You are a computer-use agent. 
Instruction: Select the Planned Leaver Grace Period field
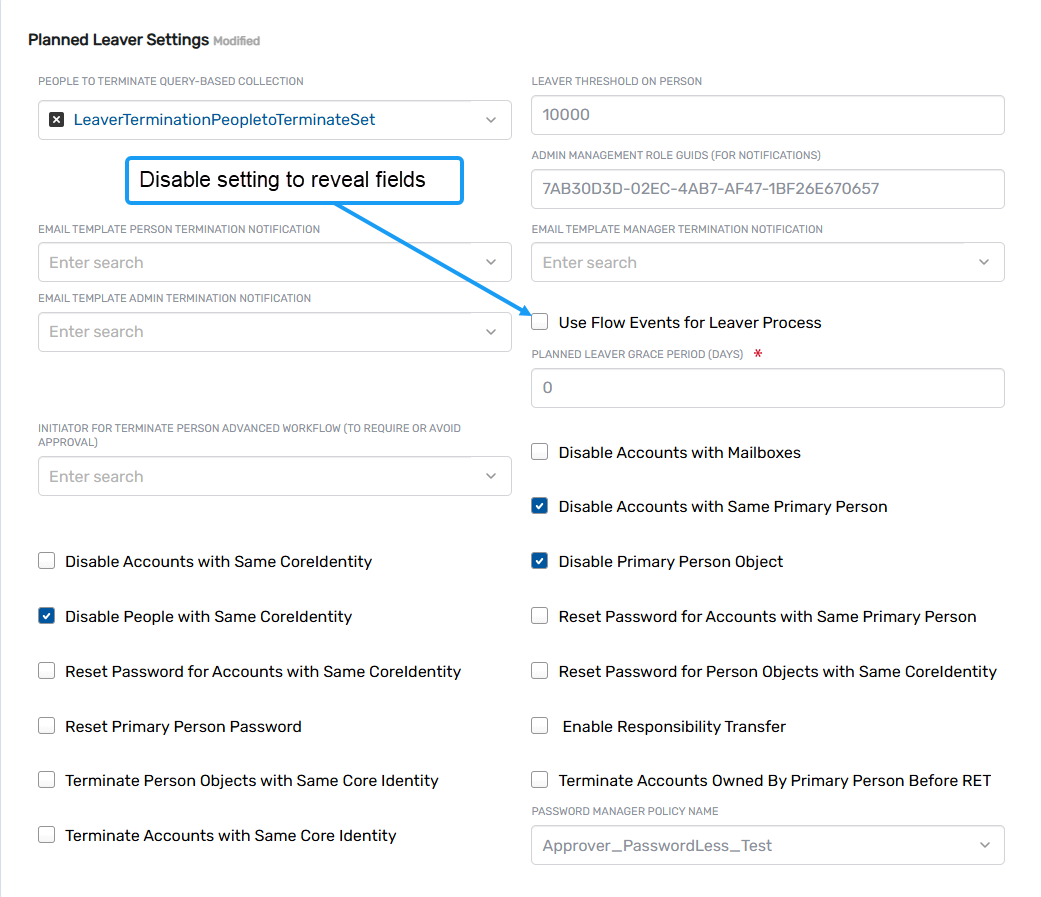coord(767,387)
